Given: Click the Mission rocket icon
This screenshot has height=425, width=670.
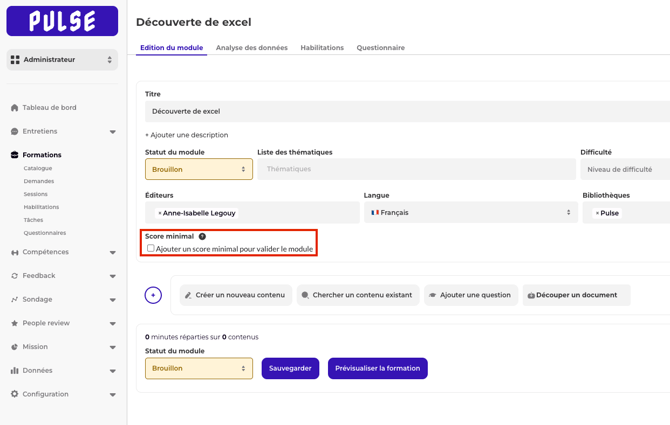Looking at the screenshot, I should tap(14, 347).
